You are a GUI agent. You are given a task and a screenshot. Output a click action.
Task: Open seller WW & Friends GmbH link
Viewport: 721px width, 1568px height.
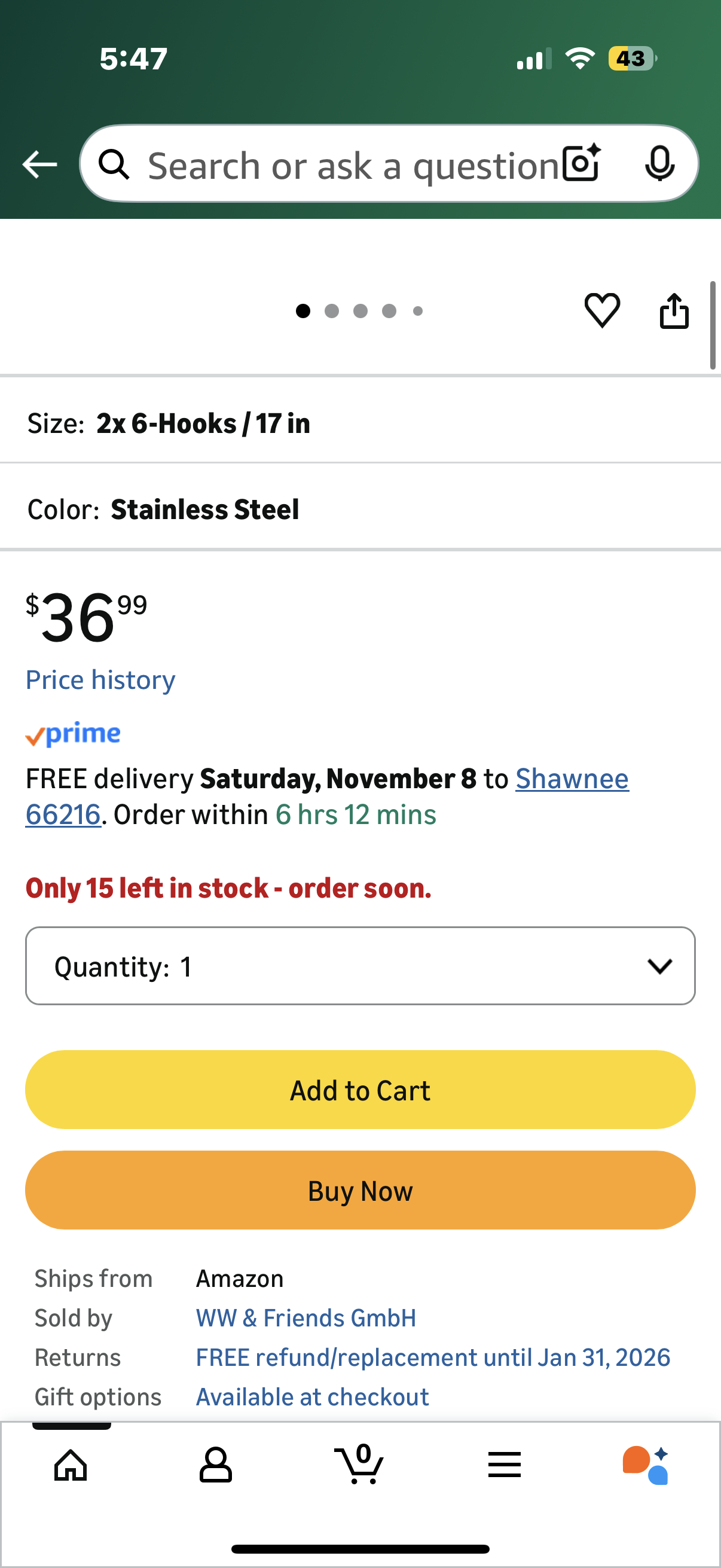pos(306,1318)
